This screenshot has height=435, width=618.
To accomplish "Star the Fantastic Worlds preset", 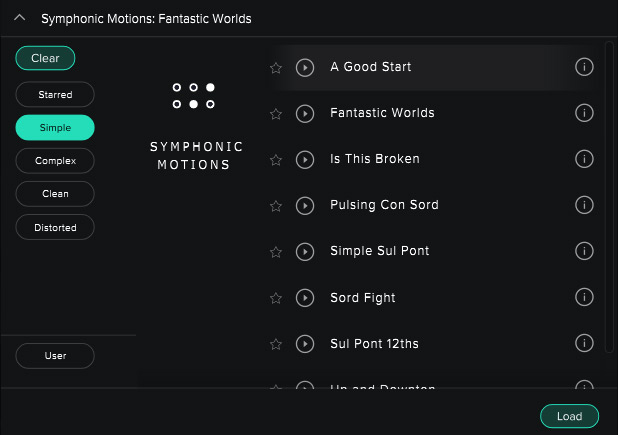I will point(277,114).
